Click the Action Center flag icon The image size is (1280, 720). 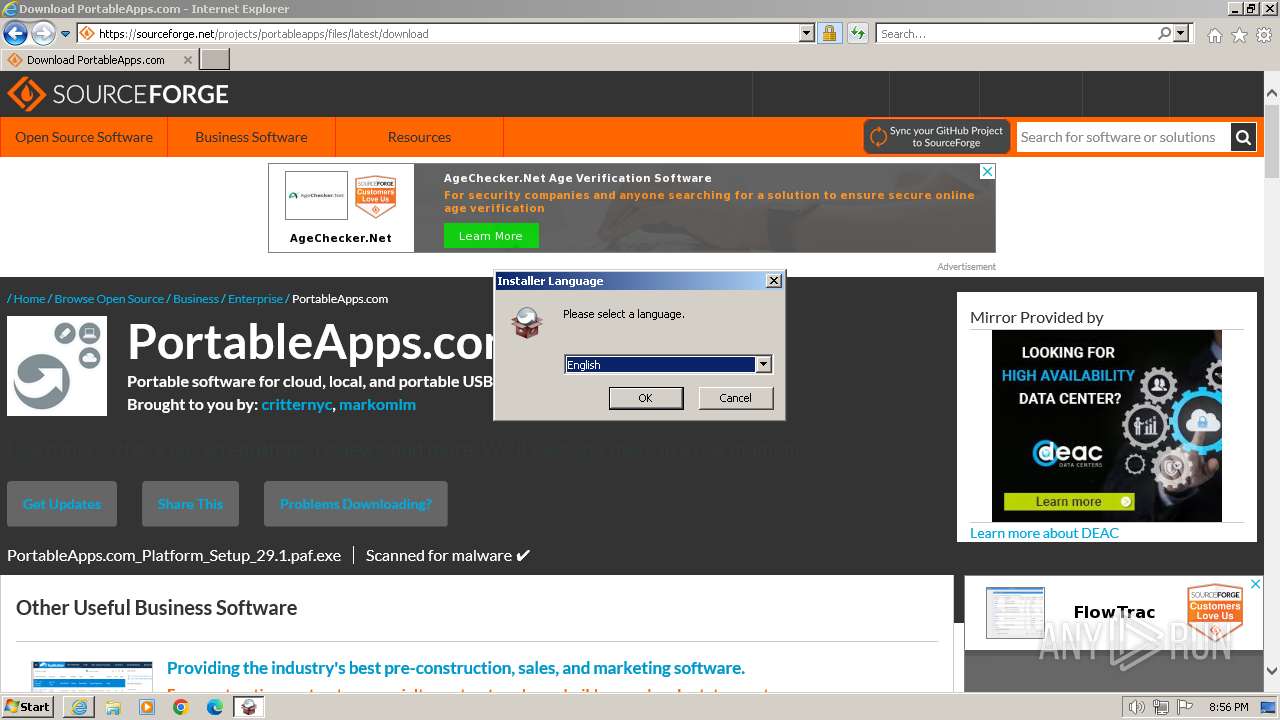(1185, 707)
